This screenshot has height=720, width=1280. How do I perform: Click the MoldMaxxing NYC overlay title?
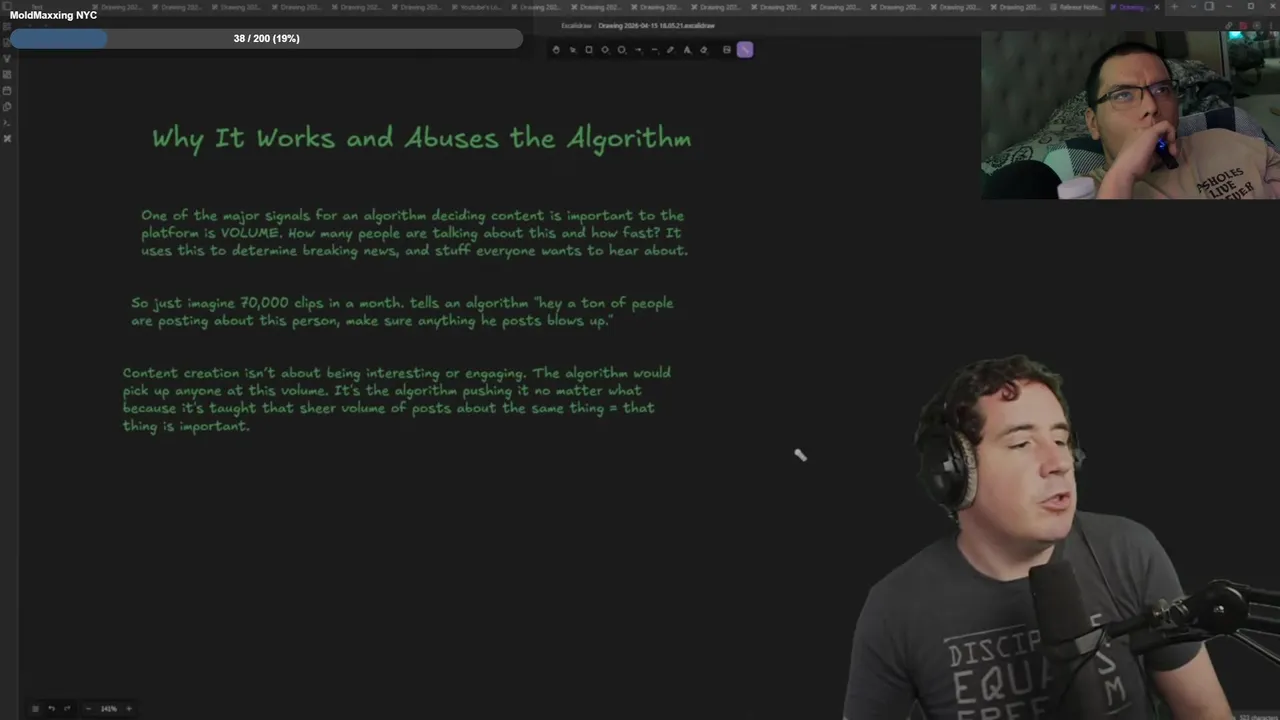(53, 15)
